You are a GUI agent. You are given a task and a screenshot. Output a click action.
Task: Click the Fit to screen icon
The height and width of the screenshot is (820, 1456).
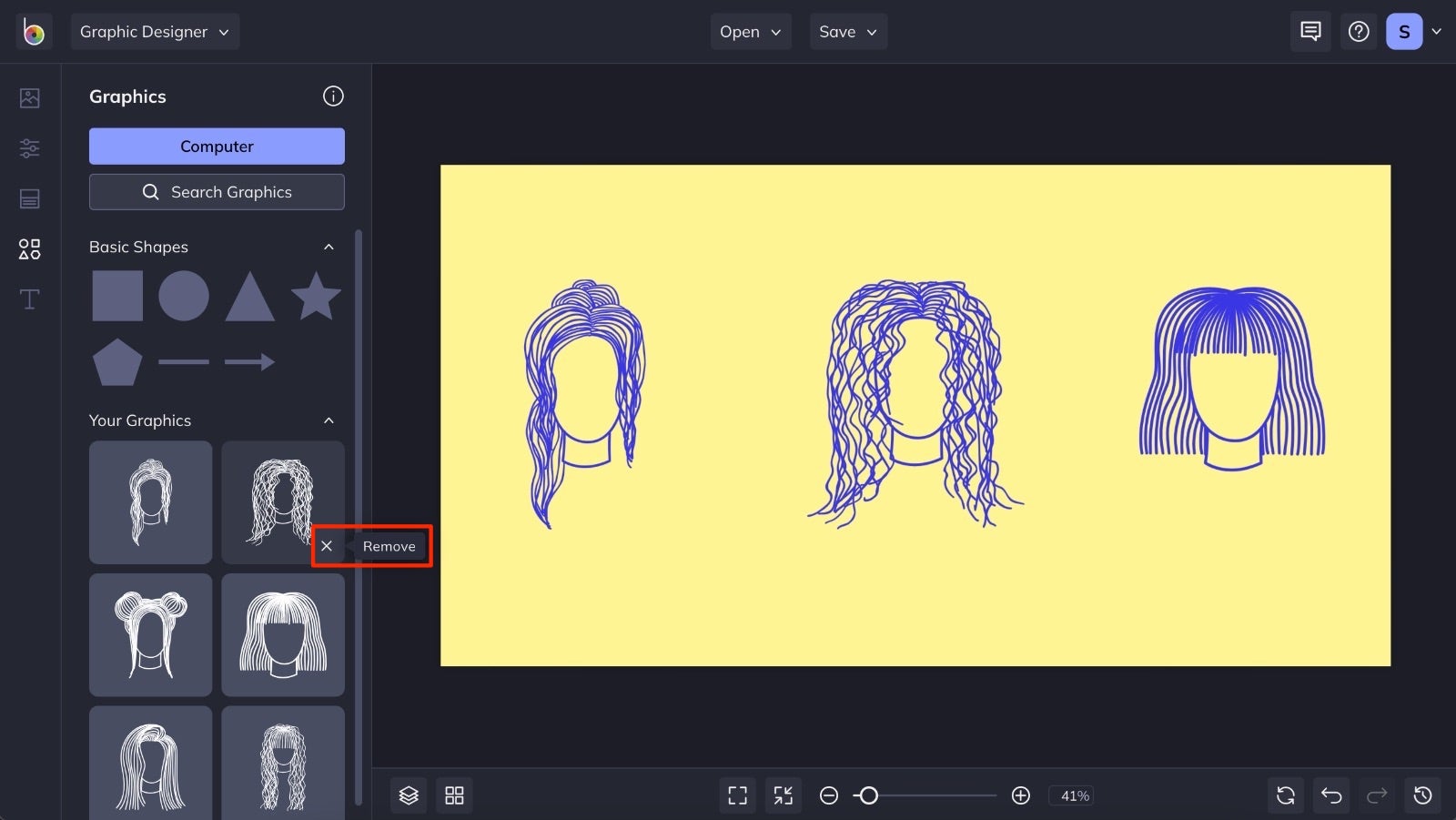click(x=737, y=795)
